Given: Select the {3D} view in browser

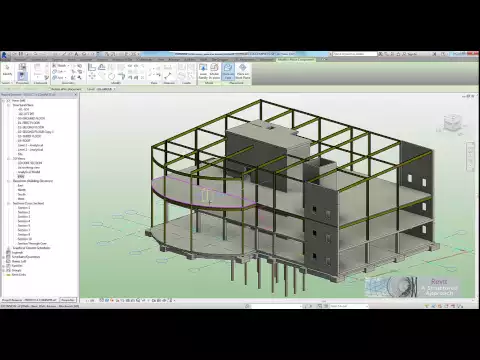Looking at the screenshot, I should click(21, 176).
